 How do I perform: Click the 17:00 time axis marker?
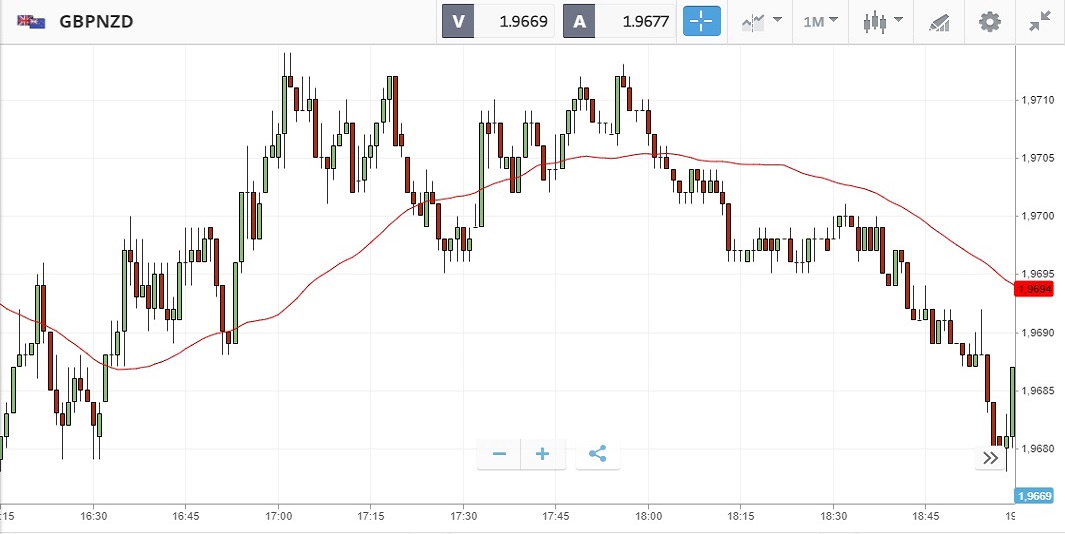pyautogui.click(x=279, y=517)
